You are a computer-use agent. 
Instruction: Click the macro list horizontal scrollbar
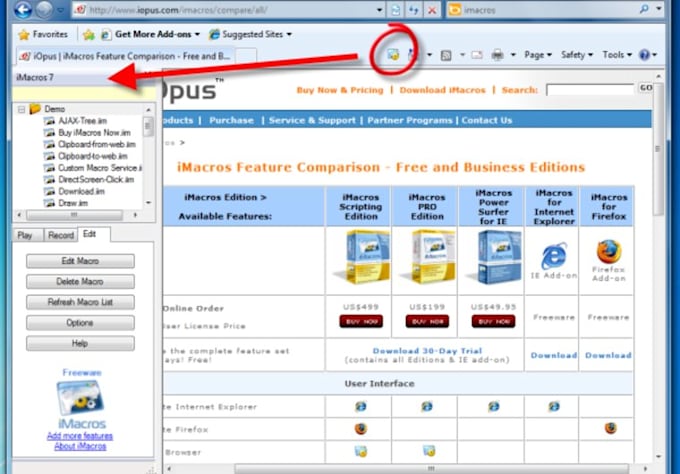click(75, 215)
